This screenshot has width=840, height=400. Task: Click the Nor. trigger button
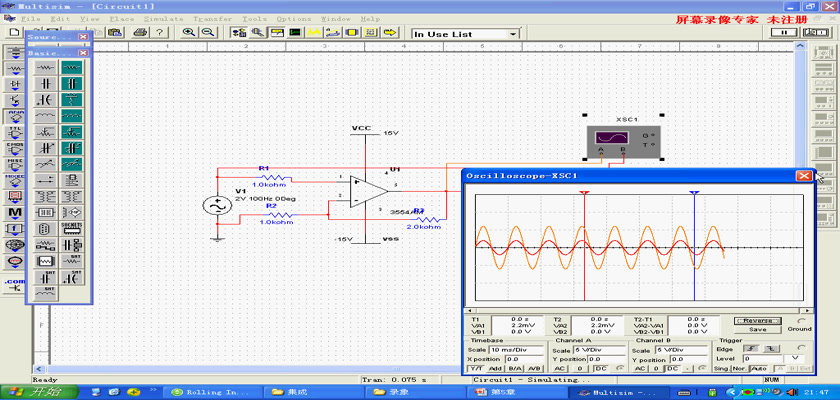point(740,368)
